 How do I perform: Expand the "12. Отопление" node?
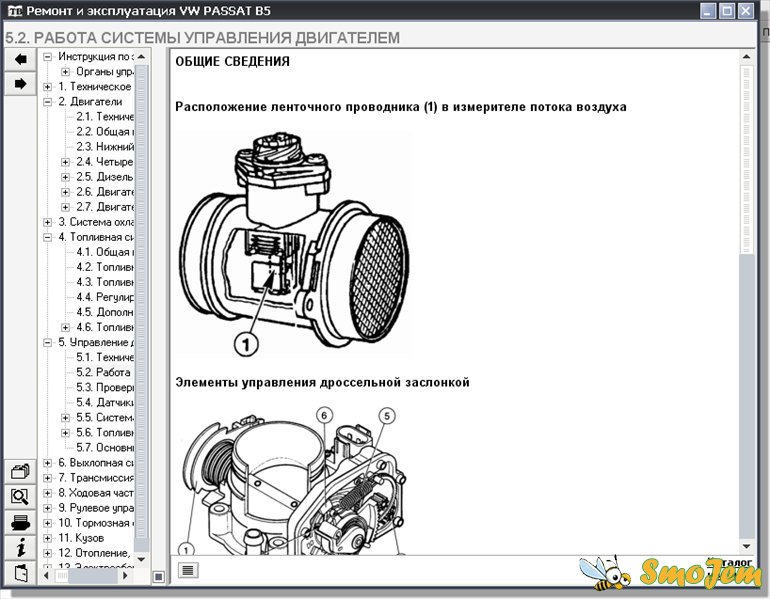47,553
